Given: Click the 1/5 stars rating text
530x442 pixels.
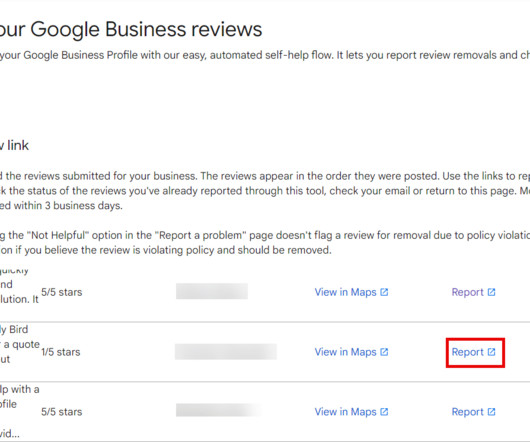Looking at the screenshot, I should (x=61, y=352).
